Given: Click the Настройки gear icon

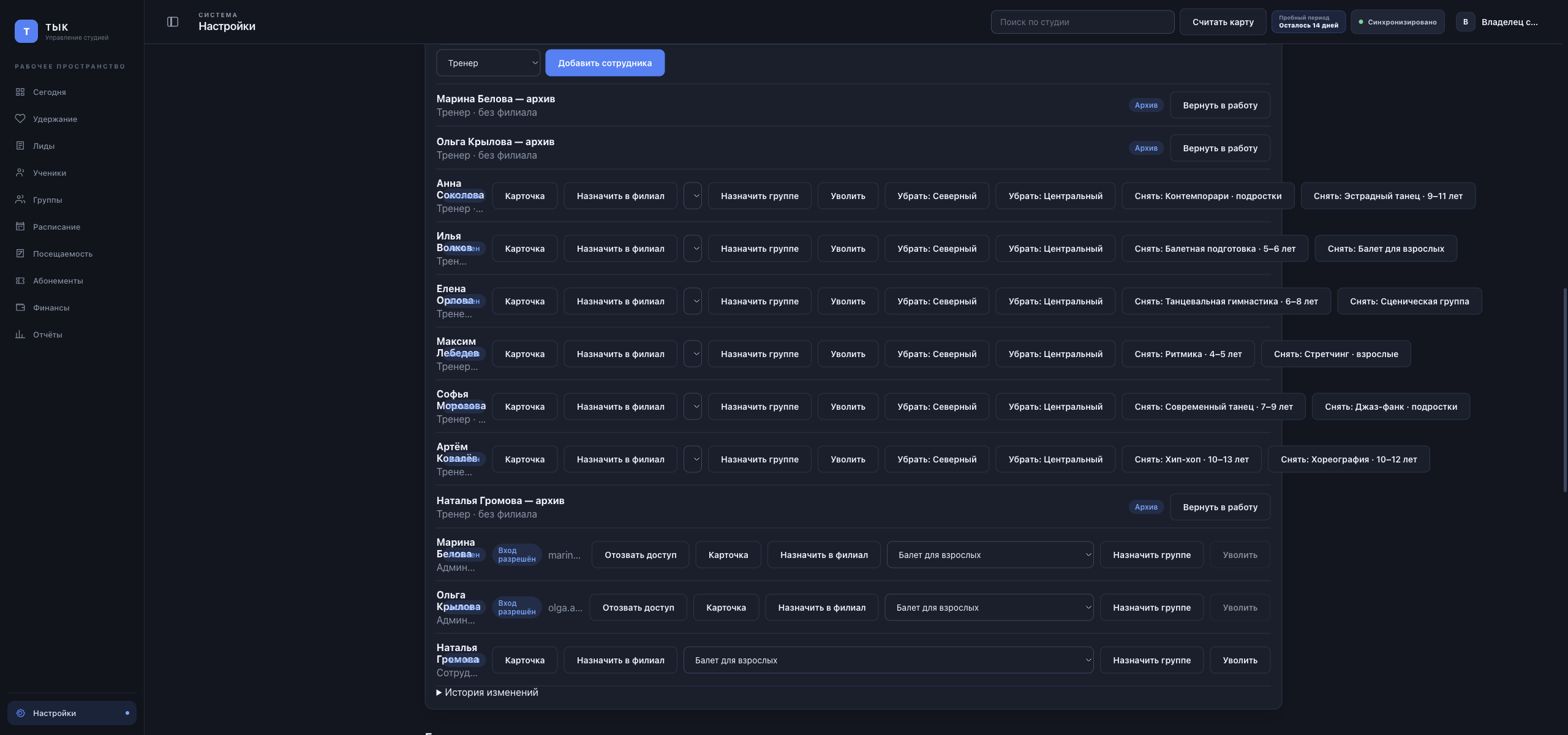Looking at the screenshot, I should click(x=20, y=713).
